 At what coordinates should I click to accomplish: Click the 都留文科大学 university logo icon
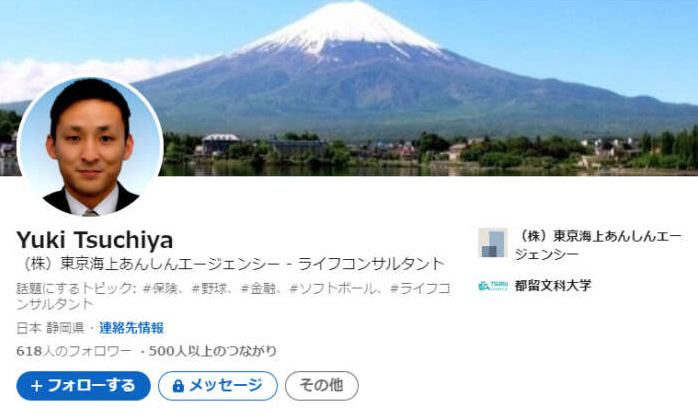493,285
